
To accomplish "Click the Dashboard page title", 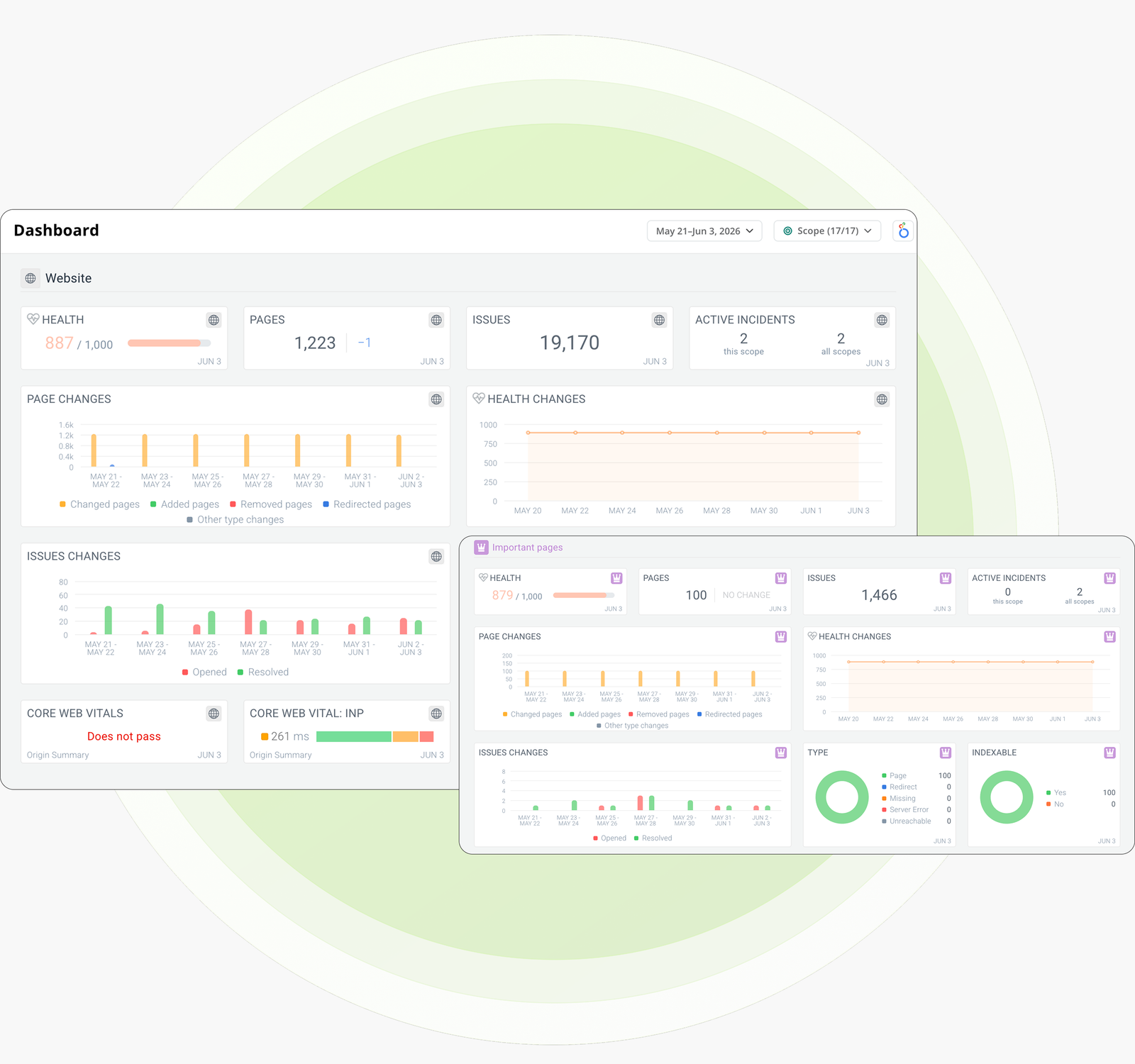I will coord(57,231).
